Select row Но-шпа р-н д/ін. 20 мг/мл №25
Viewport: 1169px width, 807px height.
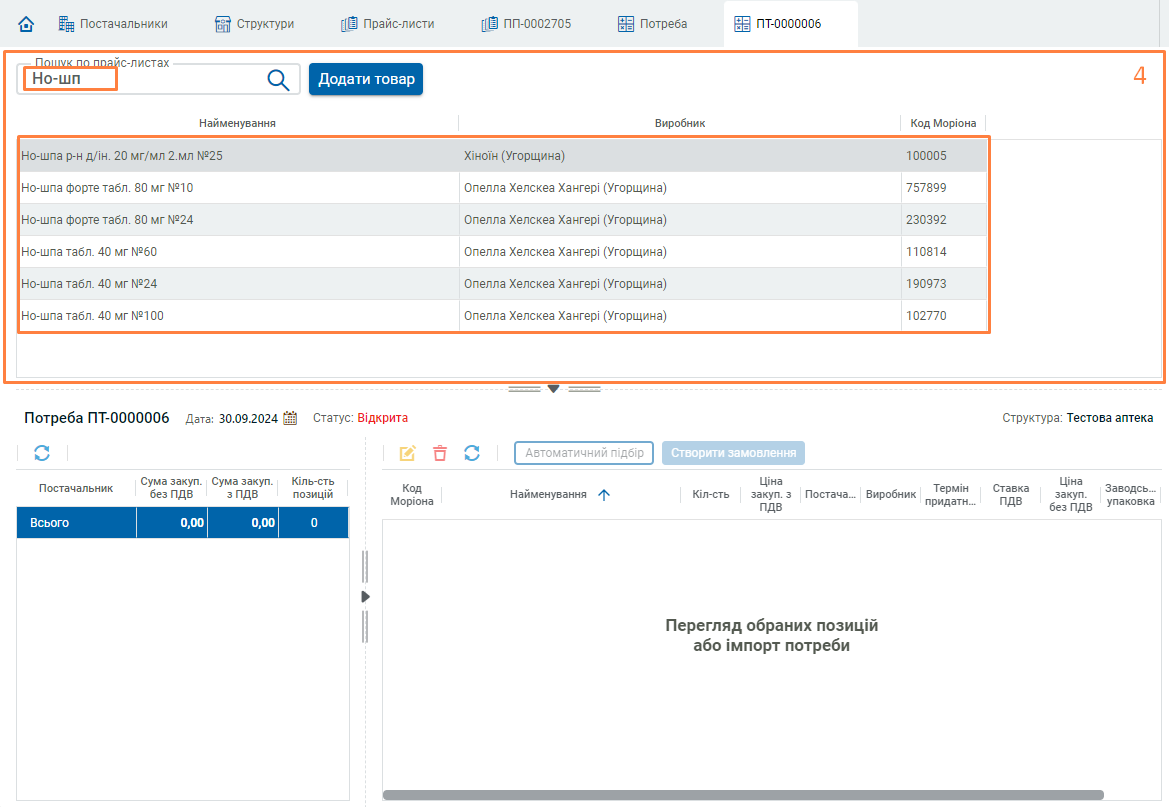pos(502,156)
